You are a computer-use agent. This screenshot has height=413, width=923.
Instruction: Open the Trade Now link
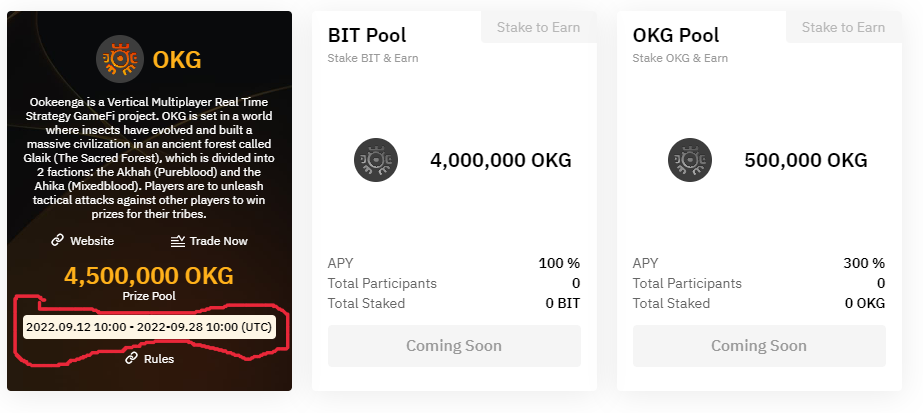pyautogui.click(x=218, y=241)
